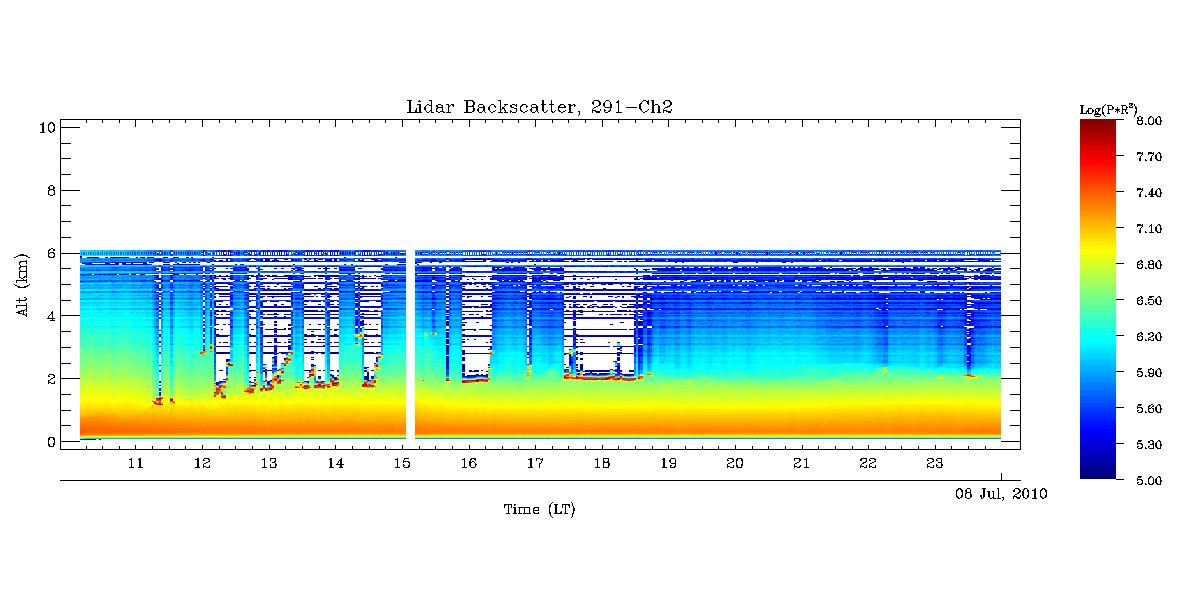The height and width of the screenshot is (600, 1200).
Task: Click the time axis tick label 22
Action: (868, 464)
